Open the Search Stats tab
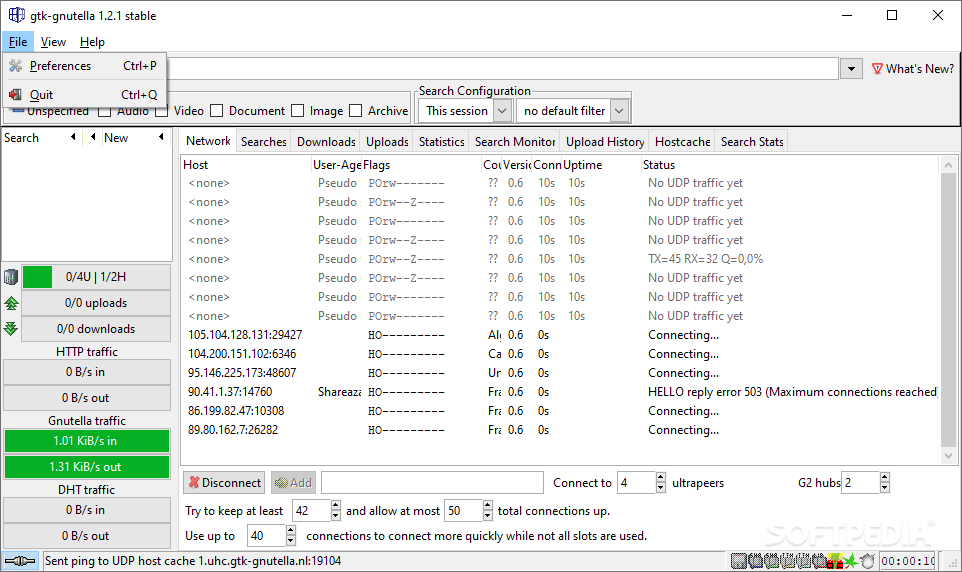Viewport: 962px width, 572px height. 752,142
